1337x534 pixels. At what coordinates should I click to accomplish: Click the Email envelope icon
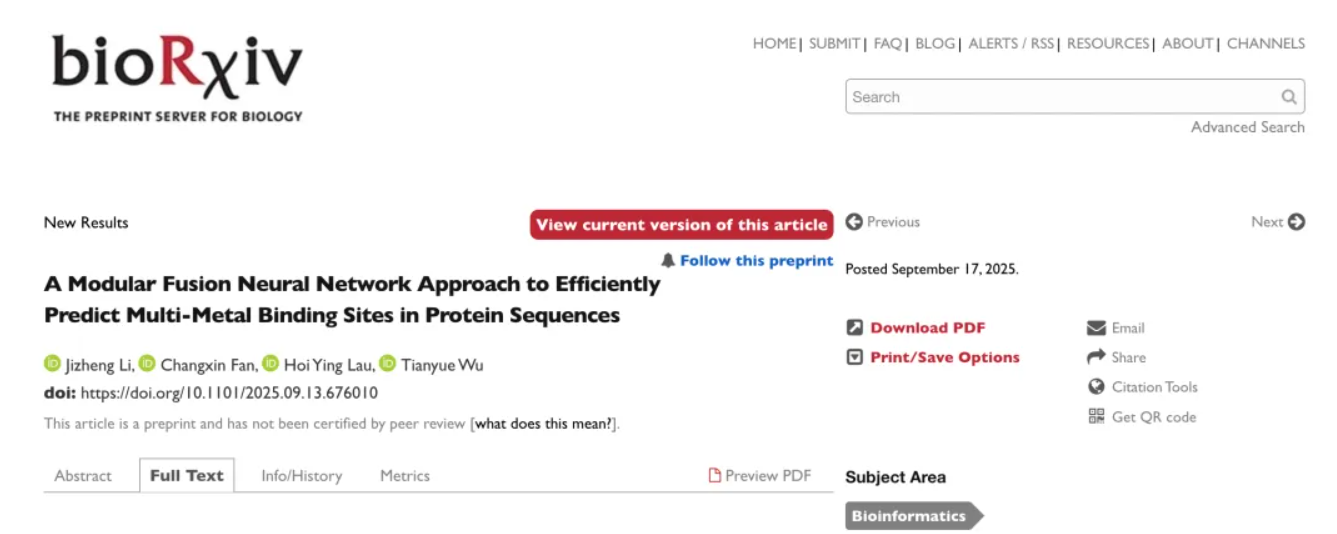pos(1096,328)
